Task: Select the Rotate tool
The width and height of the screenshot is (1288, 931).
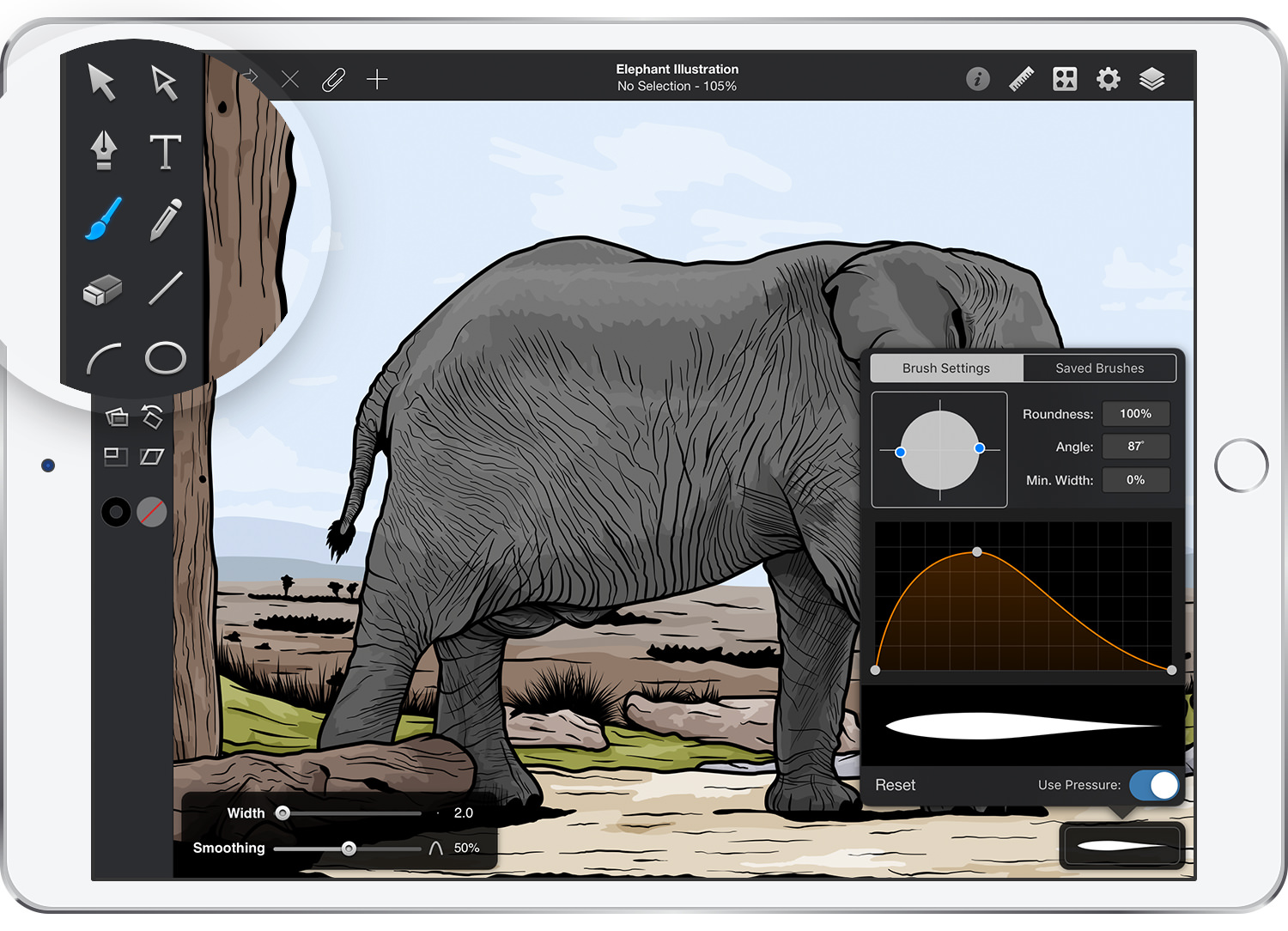Action: point(152,417)
